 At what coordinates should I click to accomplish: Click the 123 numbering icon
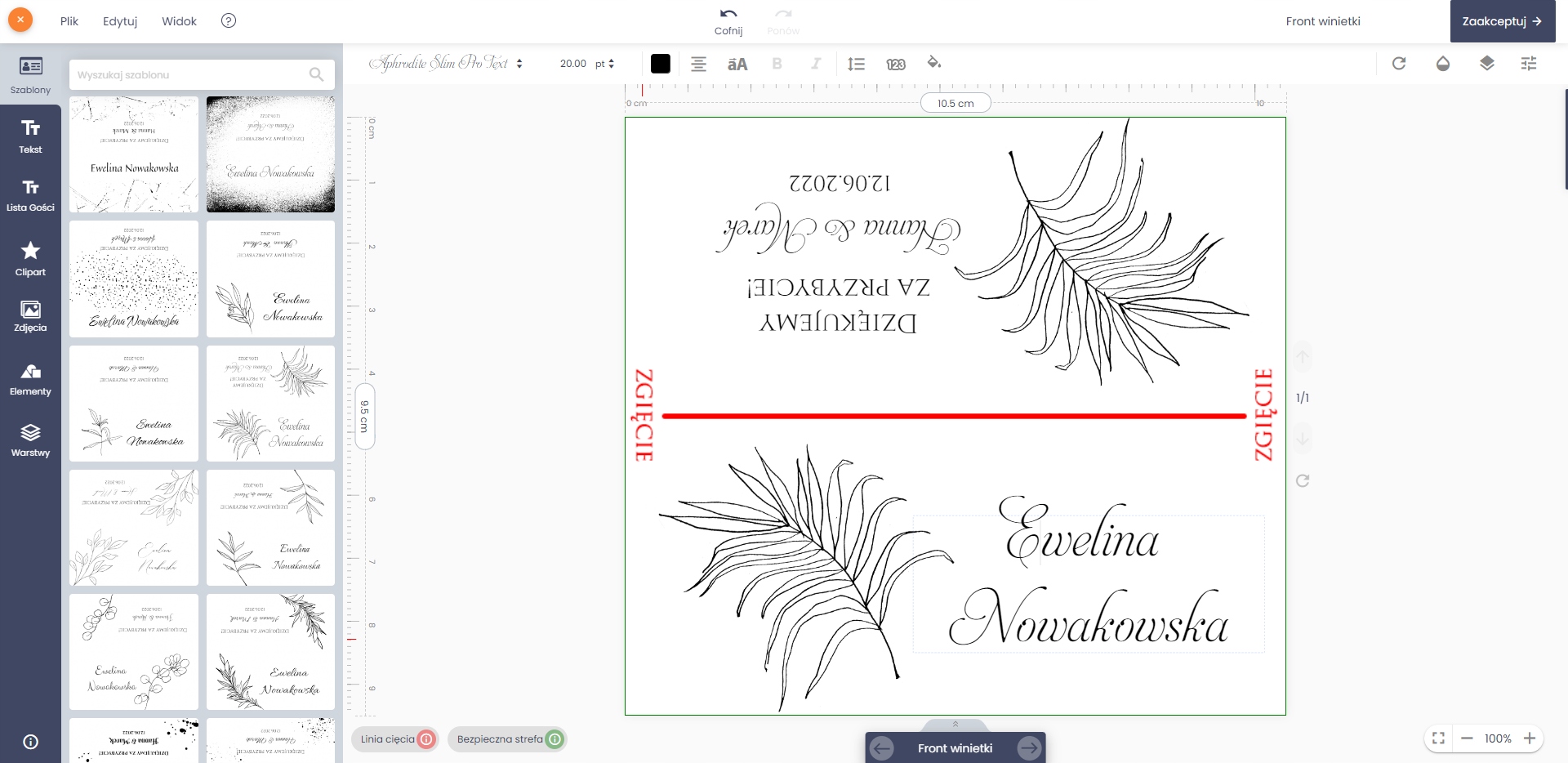point(896,64)
